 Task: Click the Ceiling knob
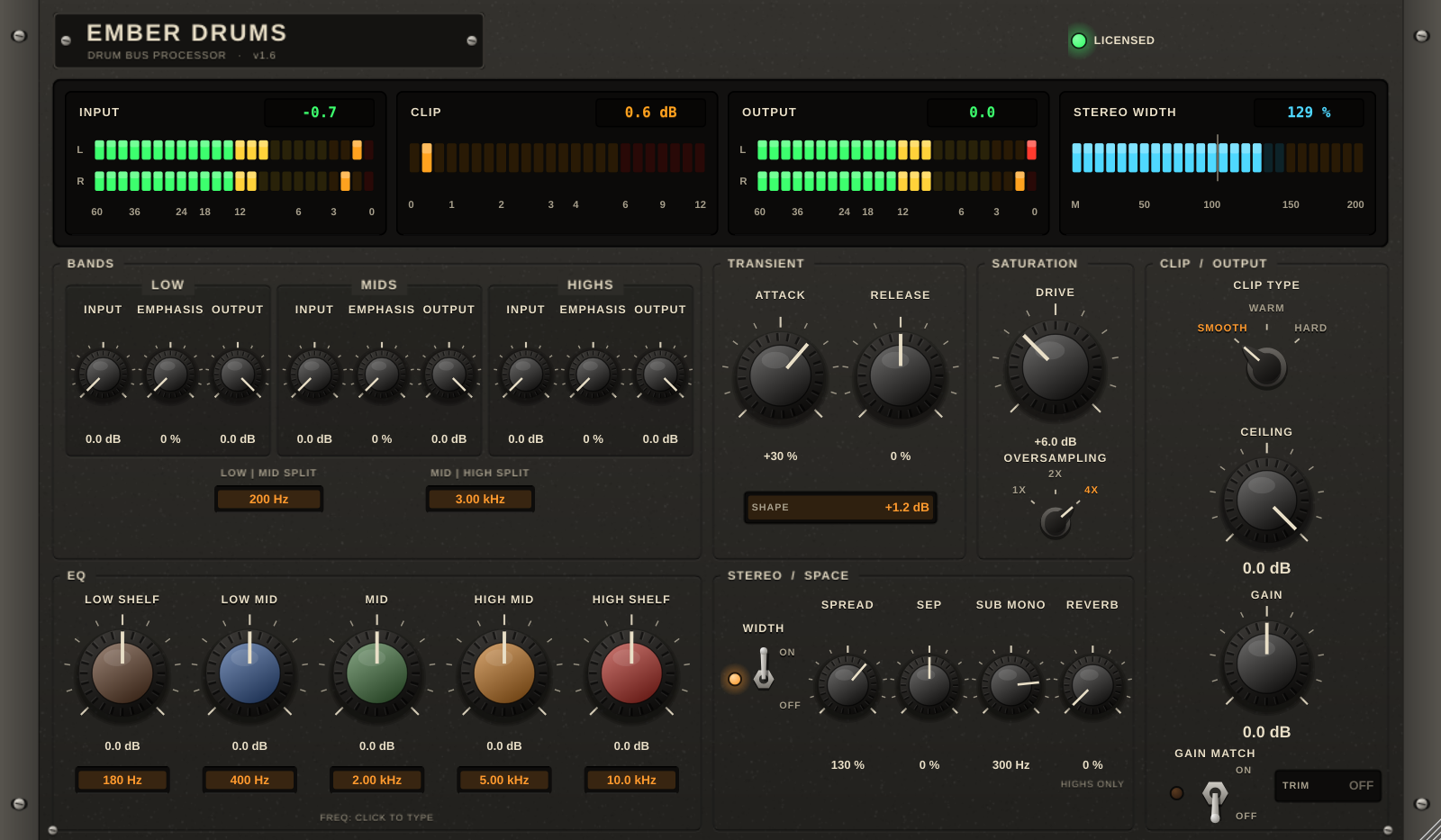pyautogui.click(x=1266, y=501)
